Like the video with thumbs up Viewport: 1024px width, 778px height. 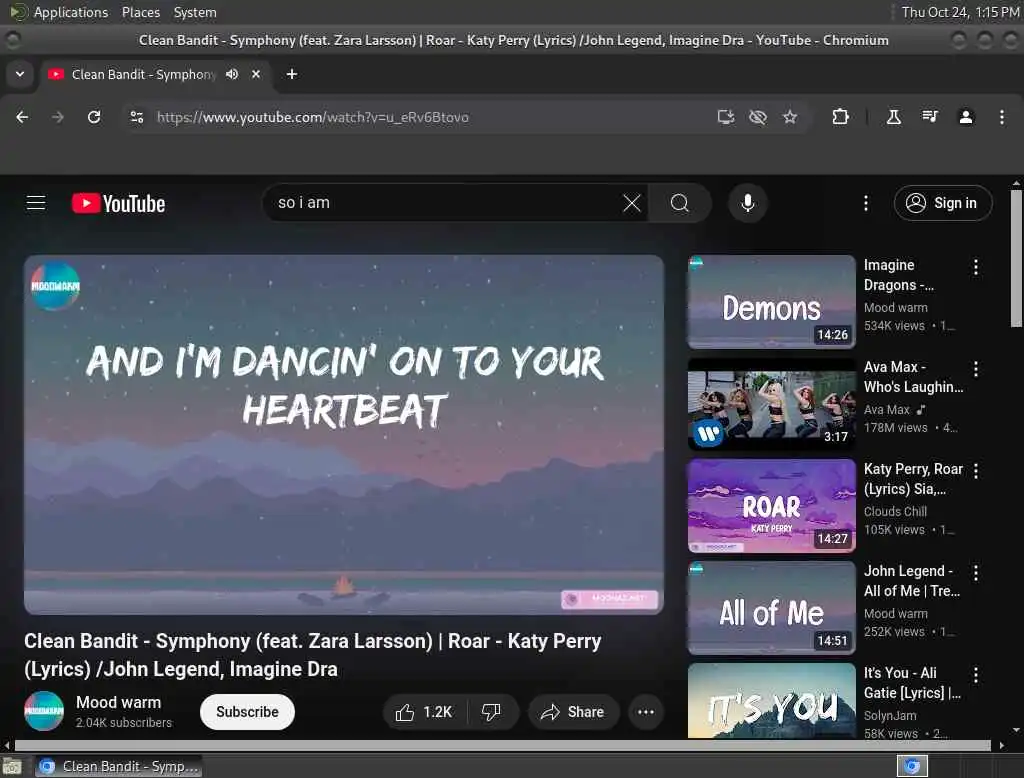click(x=424, y=712)
